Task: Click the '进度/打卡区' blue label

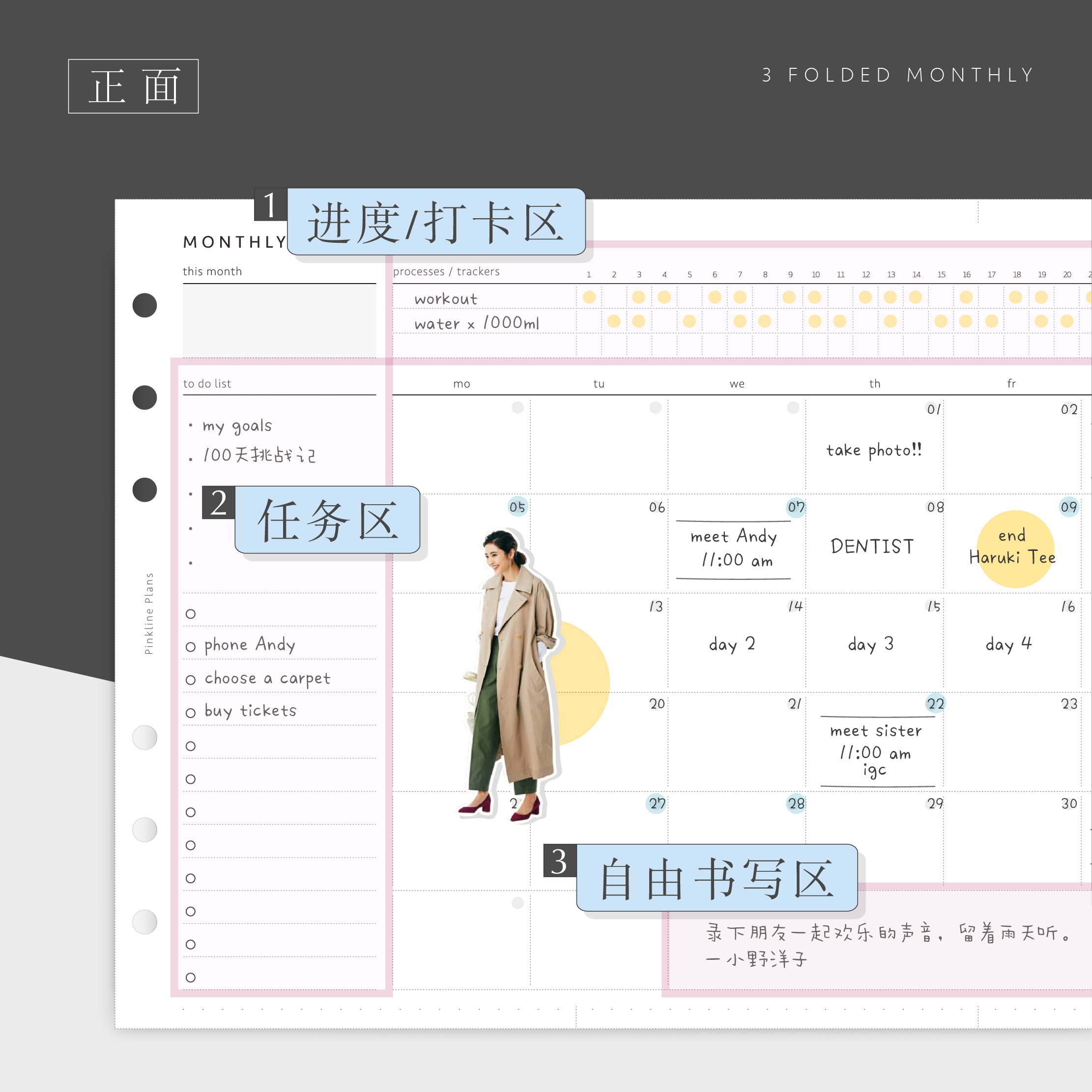Action: click(436, 222)
